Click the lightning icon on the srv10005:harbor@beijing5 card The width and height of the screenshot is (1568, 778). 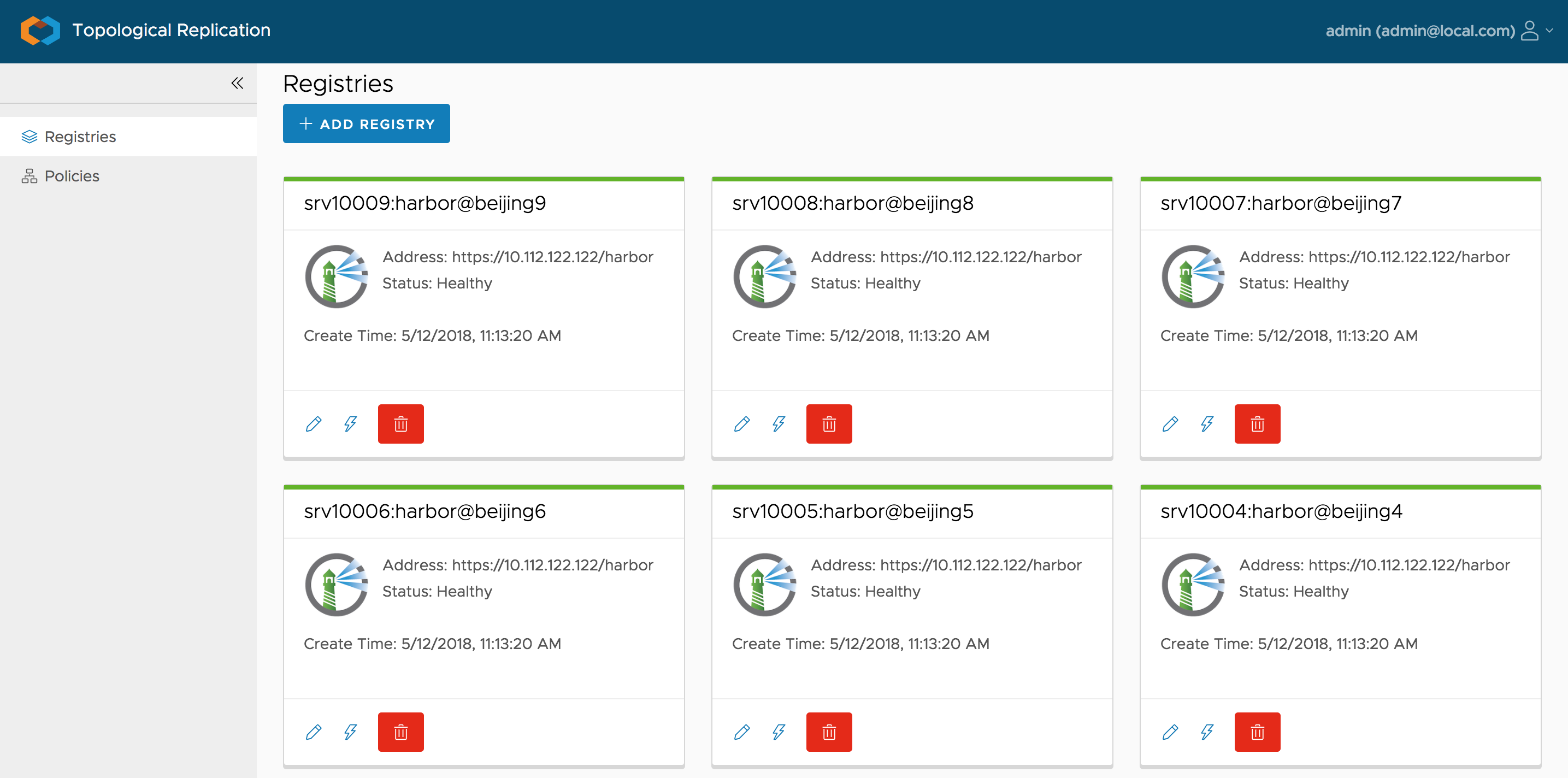(x=779, y=732)
